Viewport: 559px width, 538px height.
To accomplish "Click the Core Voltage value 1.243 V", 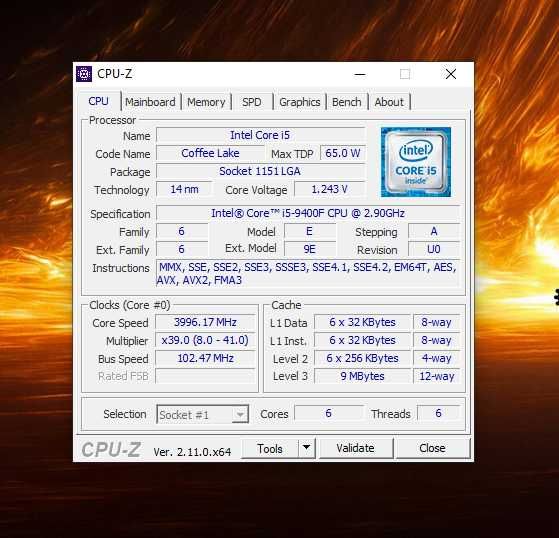I will click(x=330, y=189).
